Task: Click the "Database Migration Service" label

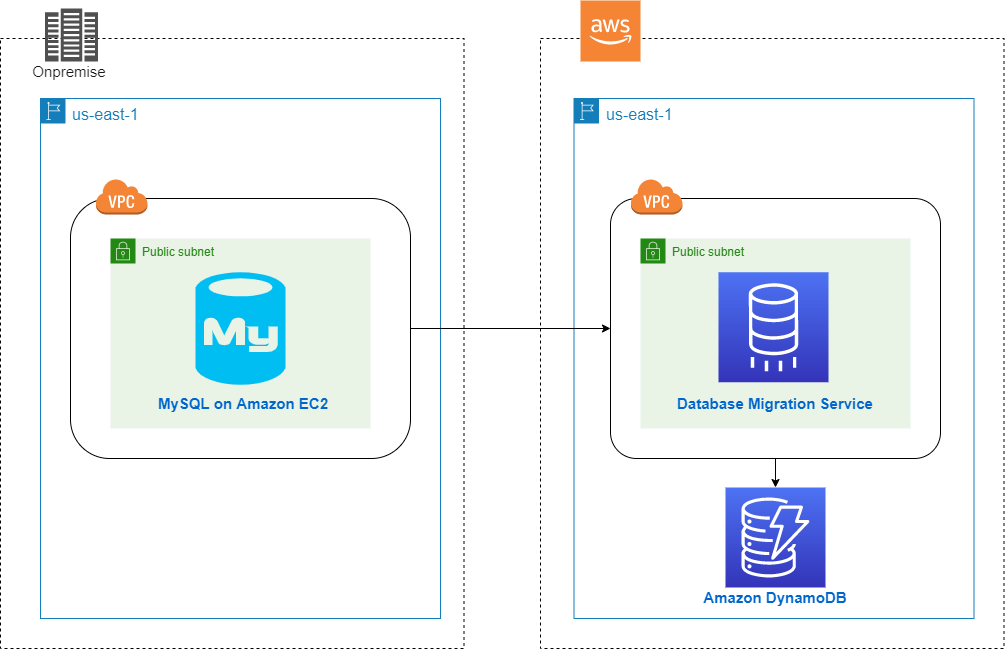Action: pyautogui.click(x=774, y=404)
